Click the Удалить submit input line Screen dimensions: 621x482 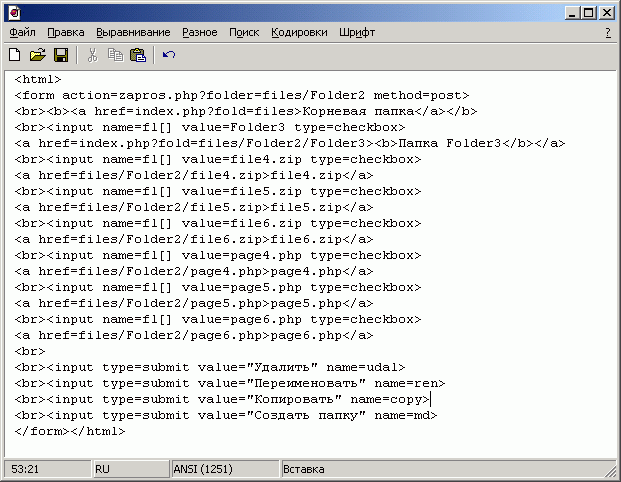[x=210, y=368]
